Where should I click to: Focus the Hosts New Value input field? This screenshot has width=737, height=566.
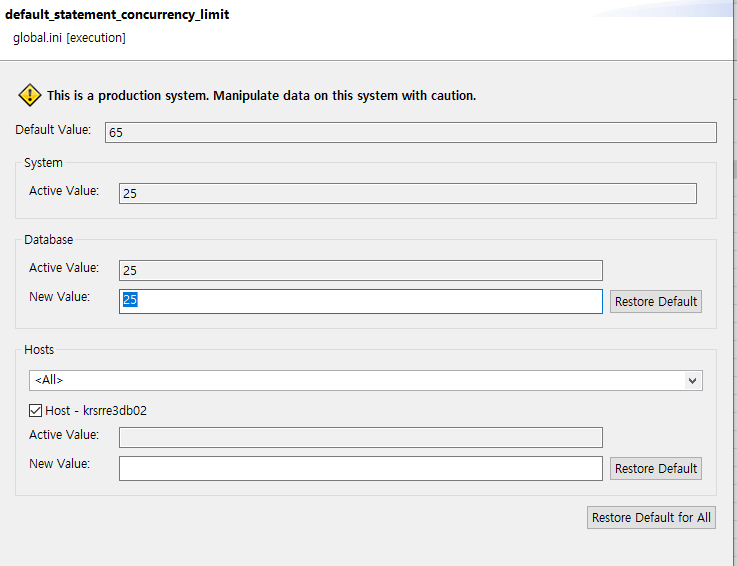pos(361,469)
